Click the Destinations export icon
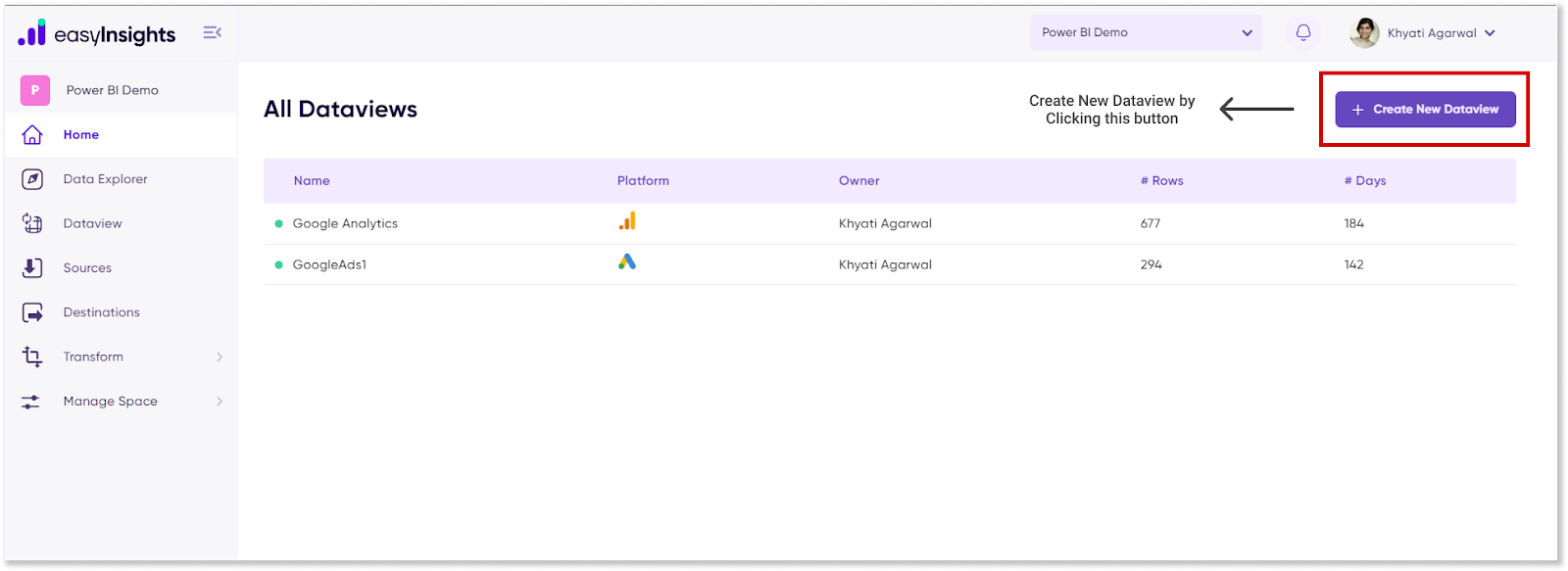The width and height of the screenshot is (1568, 571). pos(32,312)
